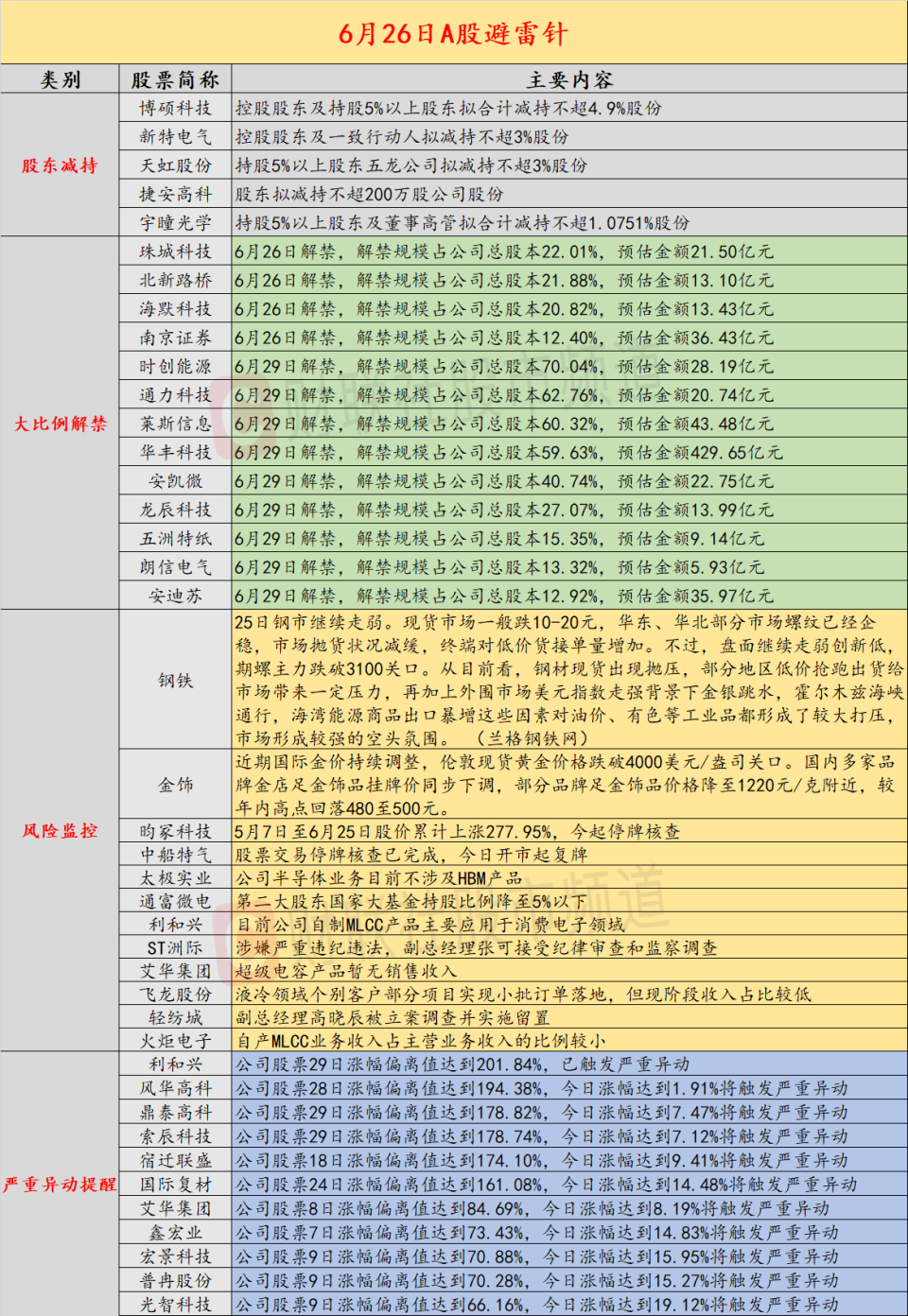Select the 主要内容 column header
Viewport: 908px width, 1316px height.
(569, 79)
